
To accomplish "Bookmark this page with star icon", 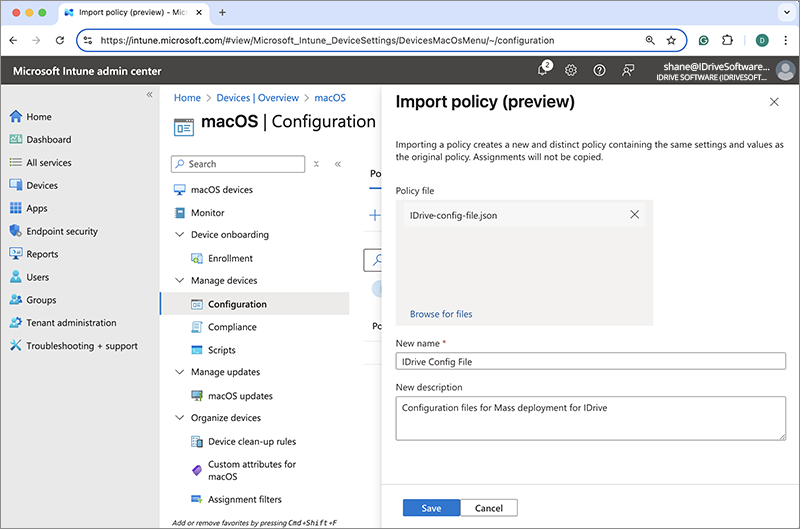I will pos(671,41).
